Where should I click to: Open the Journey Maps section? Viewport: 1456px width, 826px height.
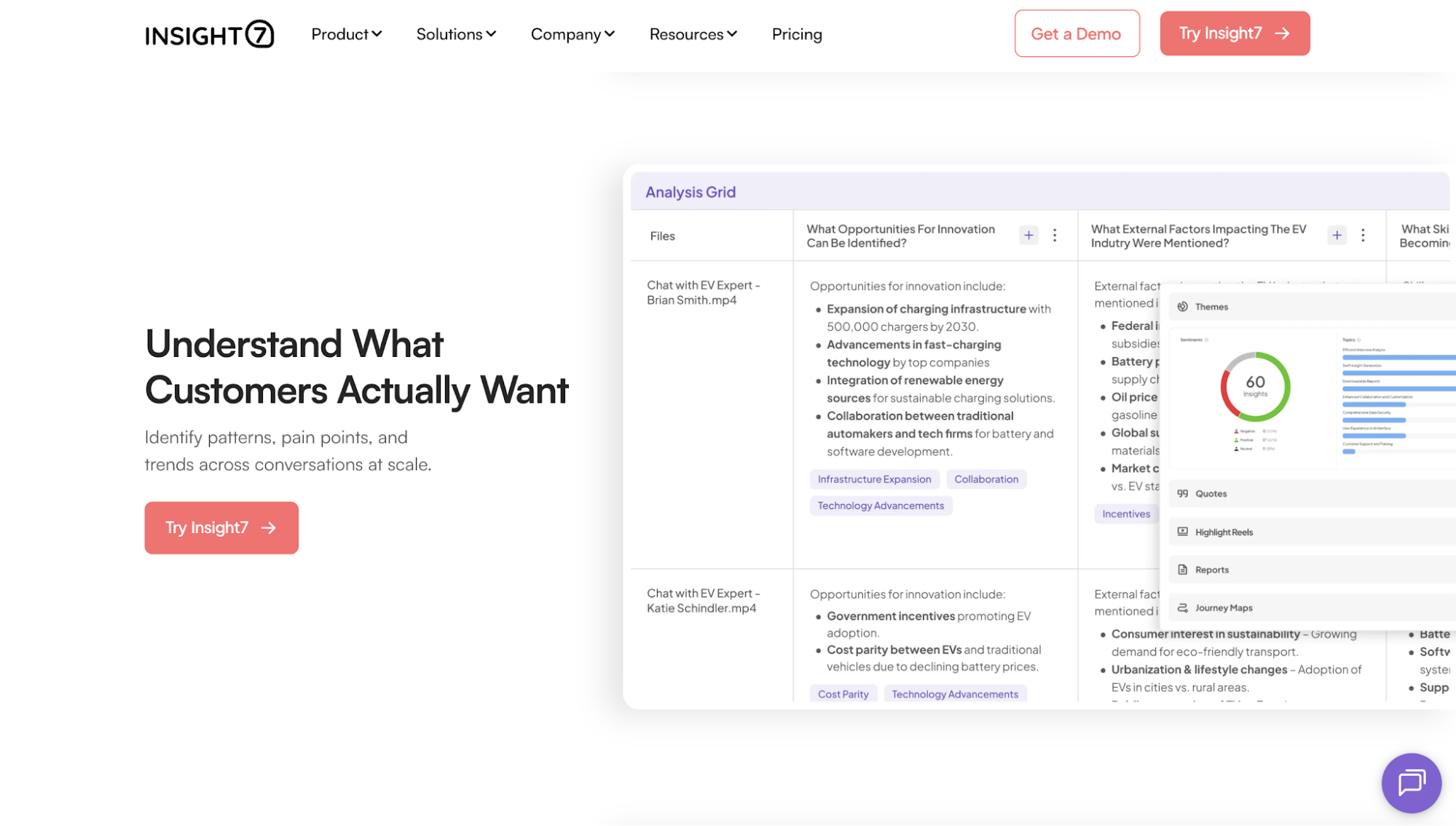[x=1313, y=607]
